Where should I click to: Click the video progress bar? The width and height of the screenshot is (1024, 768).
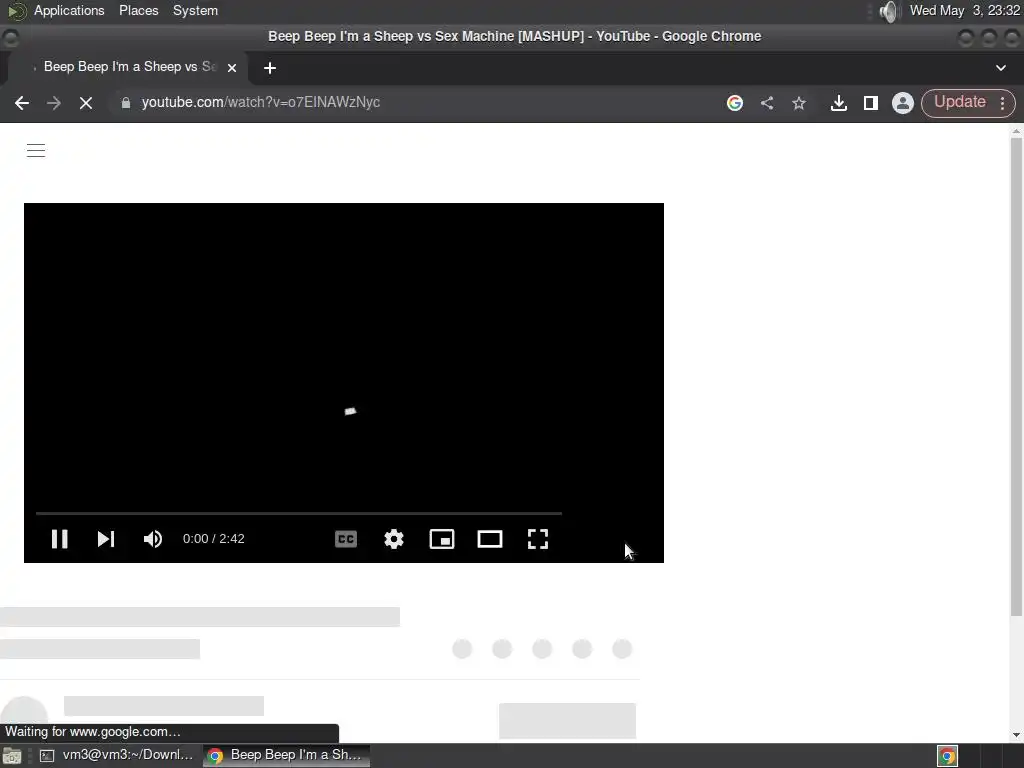point(298,513)
